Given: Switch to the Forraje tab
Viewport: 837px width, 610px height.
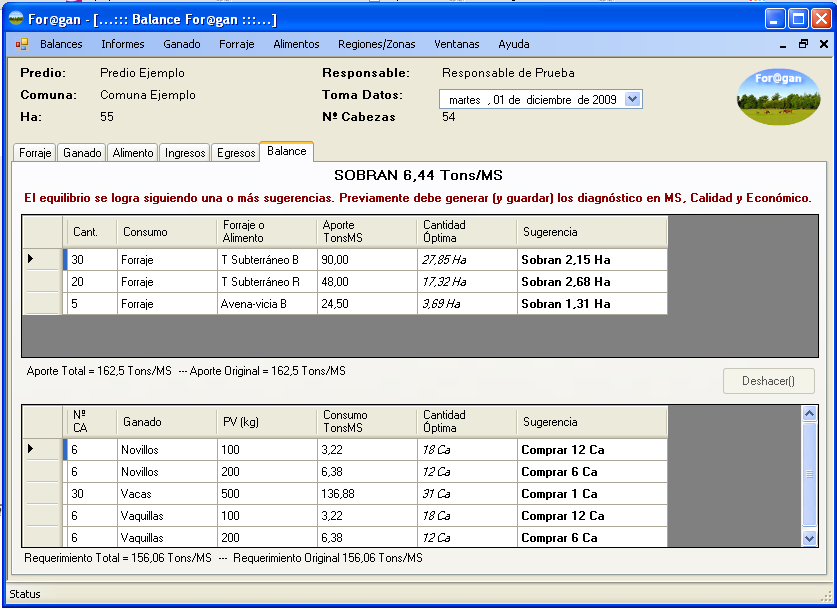Looking at the screenshot, I should [35, 153].
